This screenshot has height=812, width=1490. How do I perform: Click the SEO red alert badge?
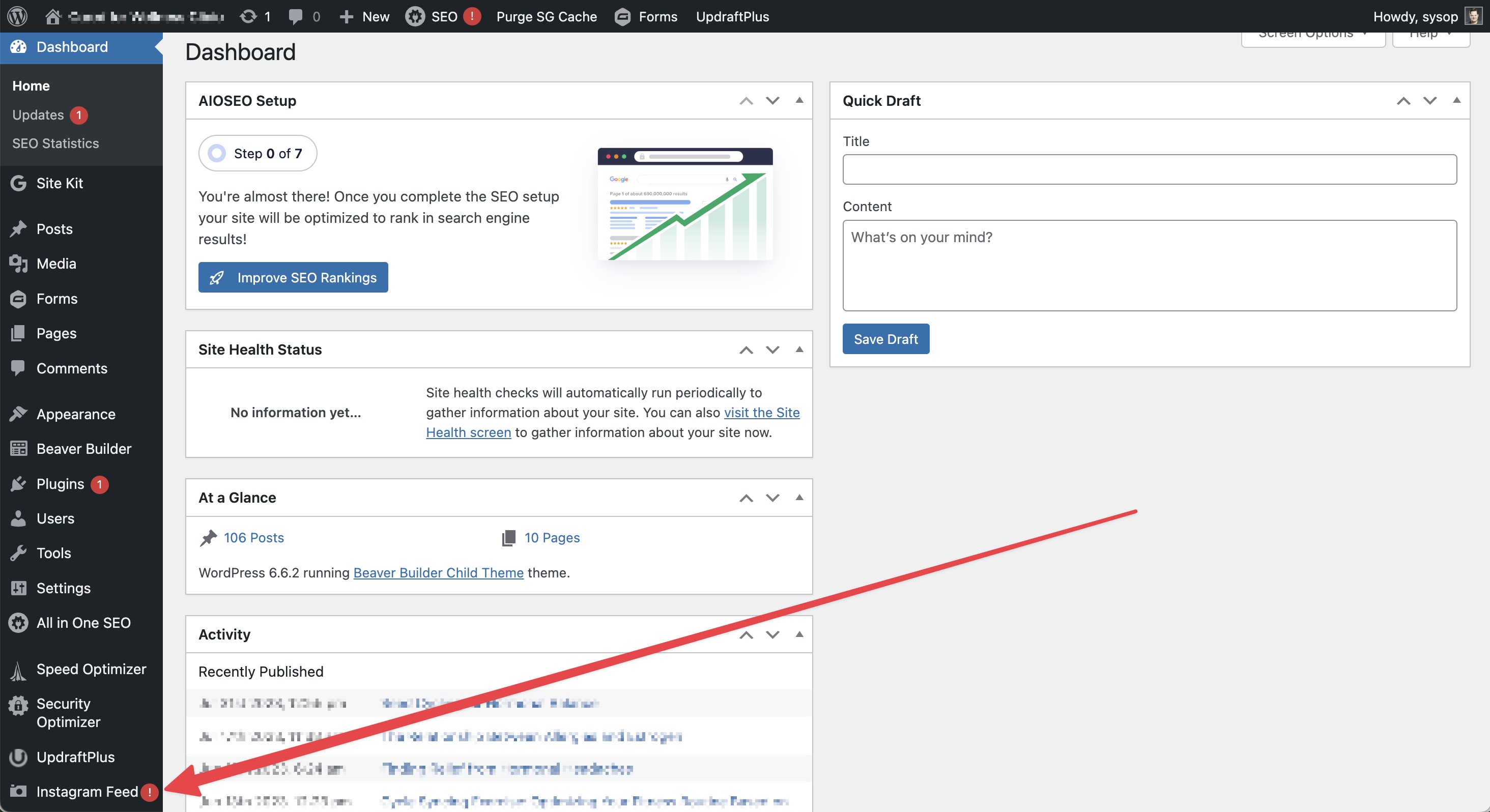[472, 16]
